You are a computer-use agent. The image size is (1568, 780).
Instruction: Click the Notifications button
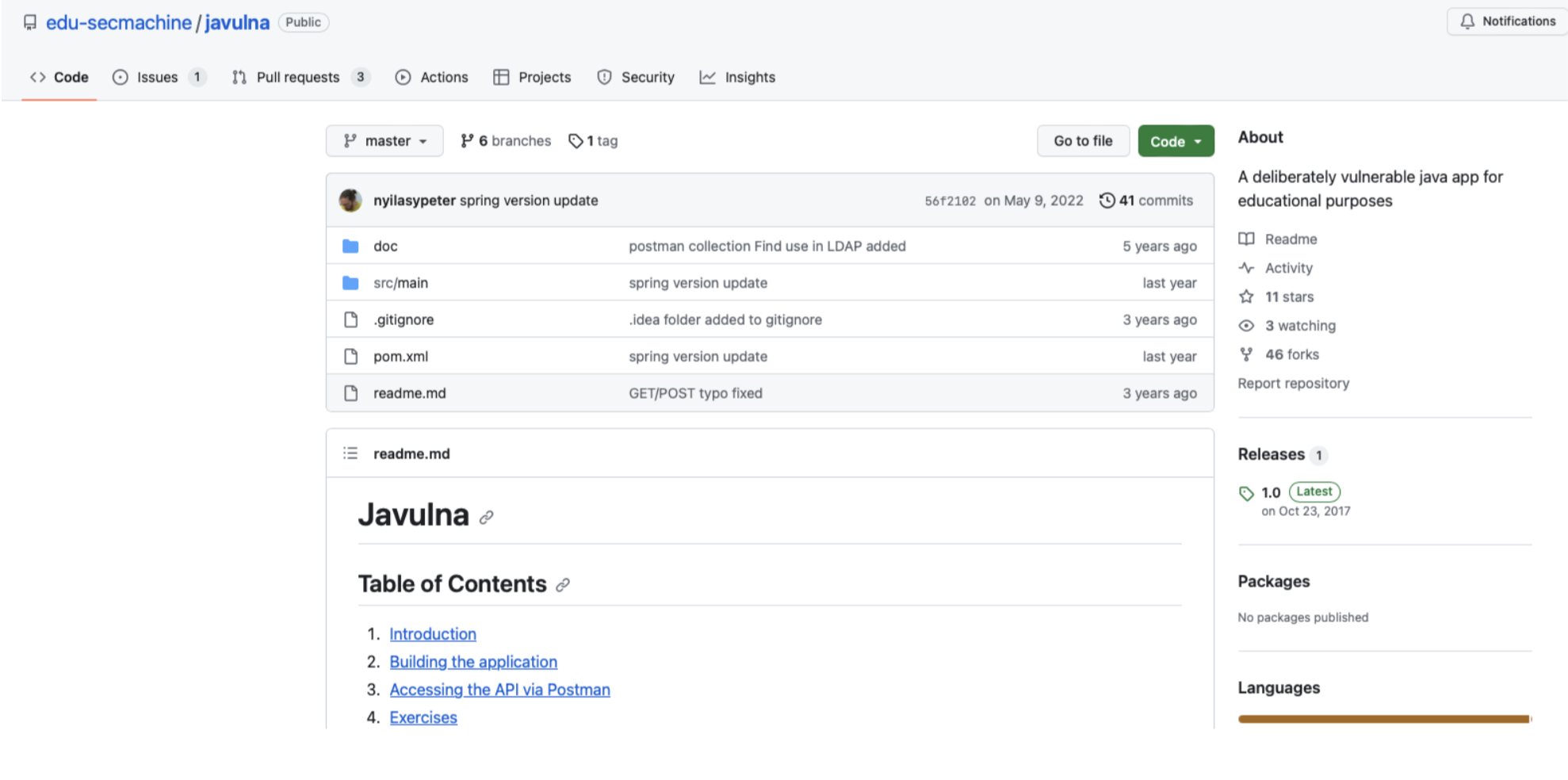point(1507,21)
